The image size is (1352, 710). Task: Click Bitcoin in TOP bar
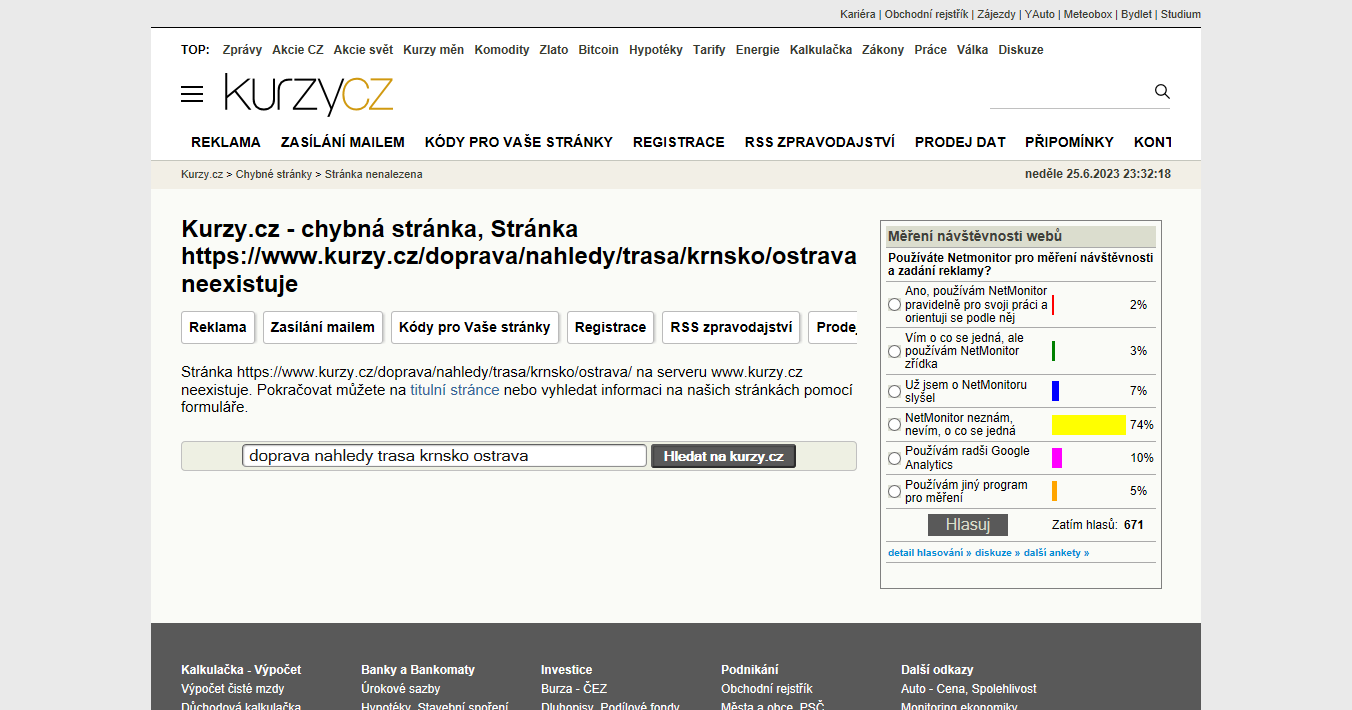click(599, 50)
